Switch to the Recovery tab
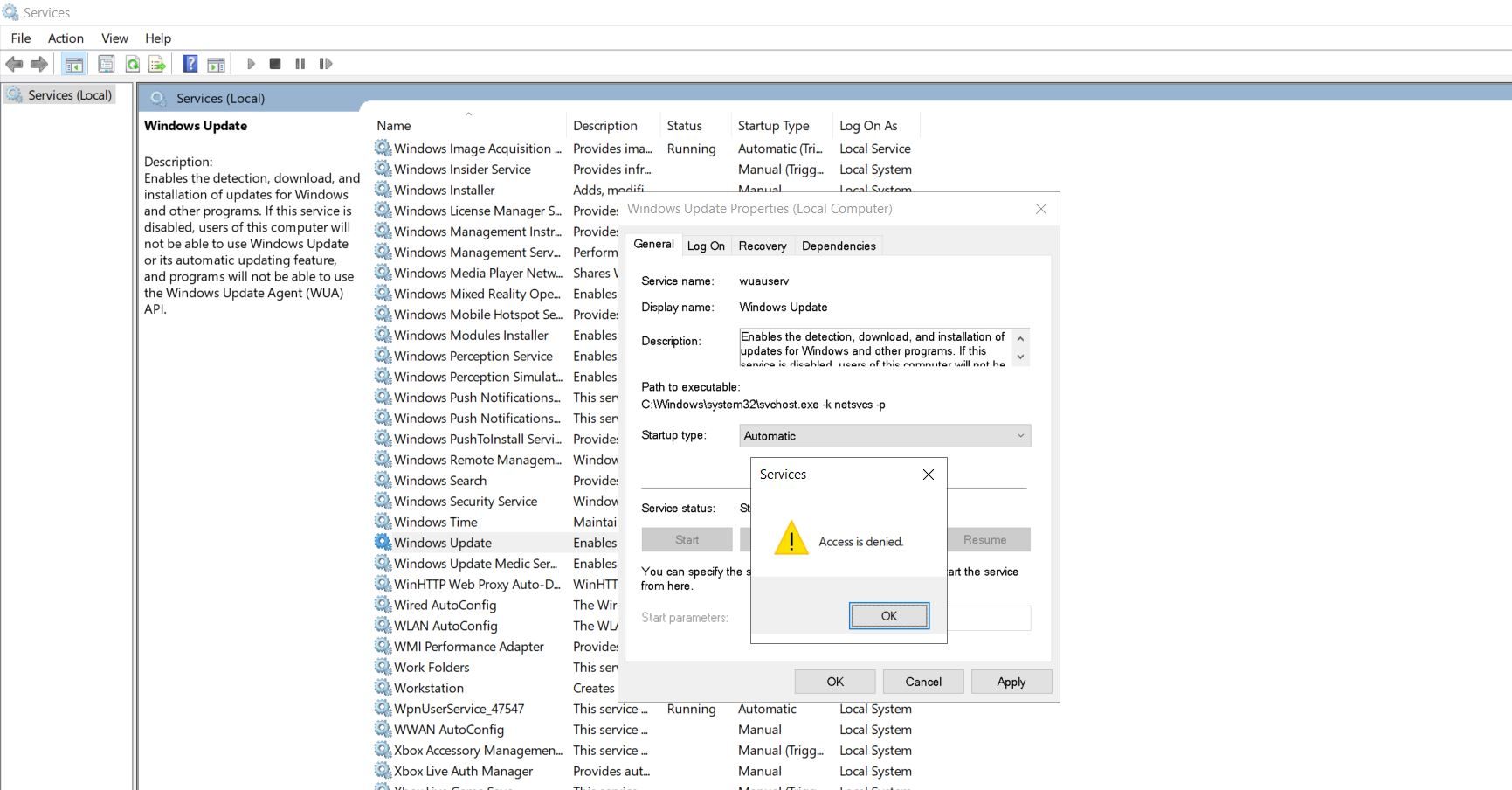The width and height of the screenshot is (1512, 790). 763,246
